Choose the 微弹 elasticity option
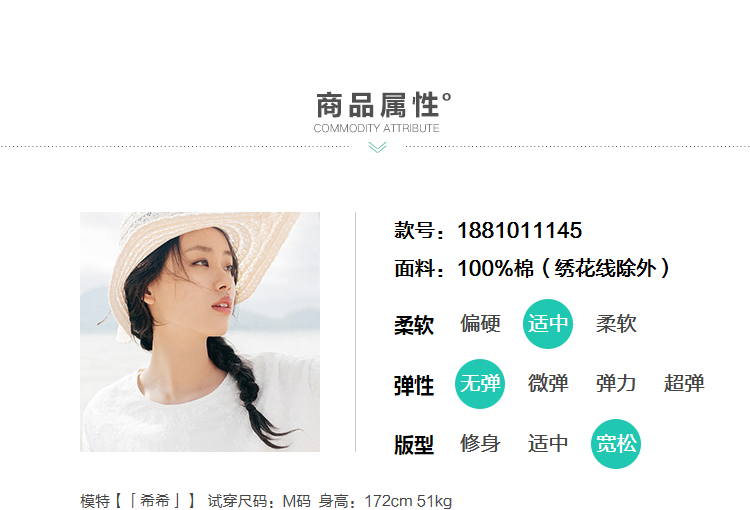The width and height of the screenshot is (750, 510). tap(548, 384)
